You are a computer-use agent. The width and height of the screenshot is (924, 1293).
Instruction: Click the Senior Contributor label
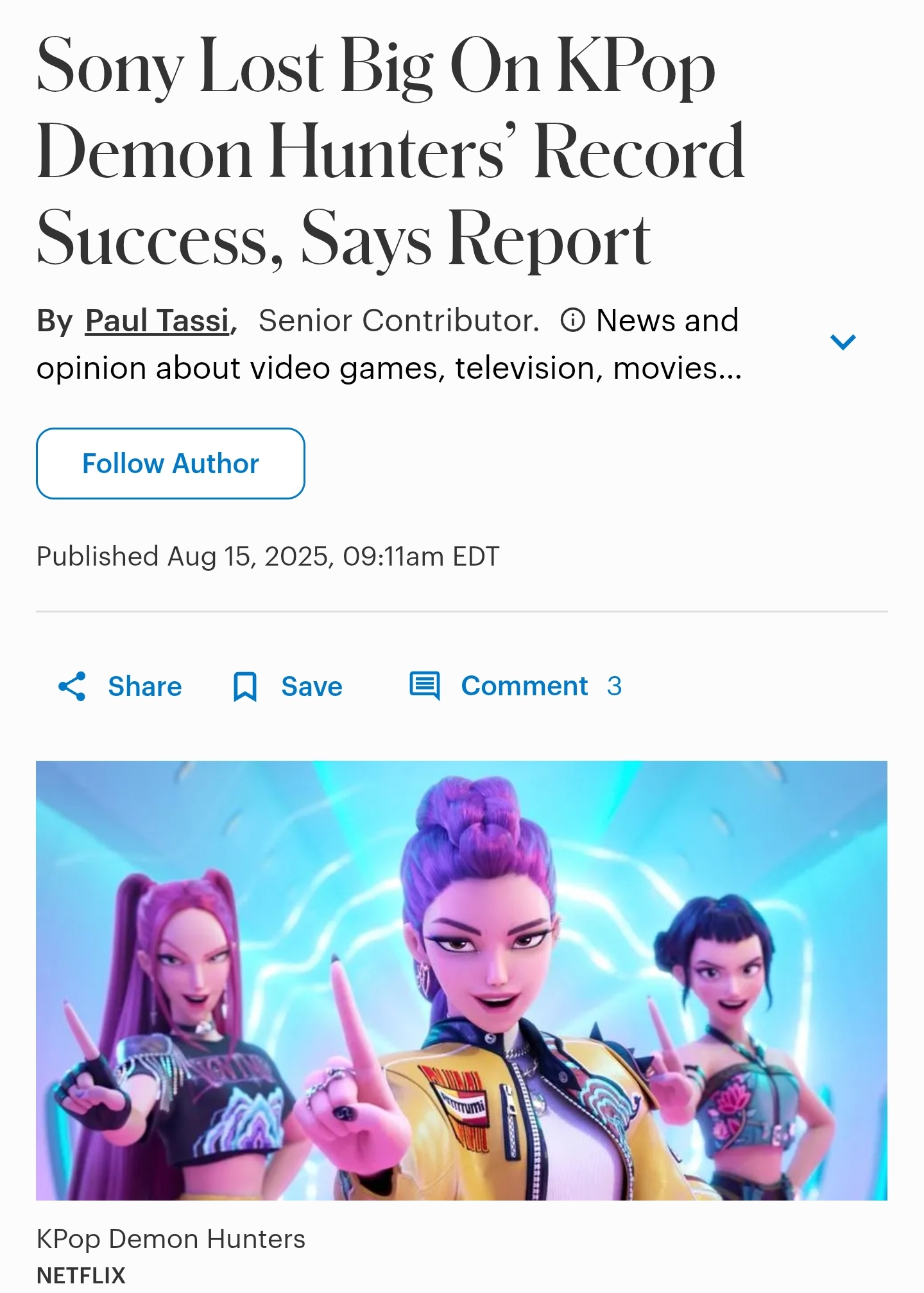point(398,320)
